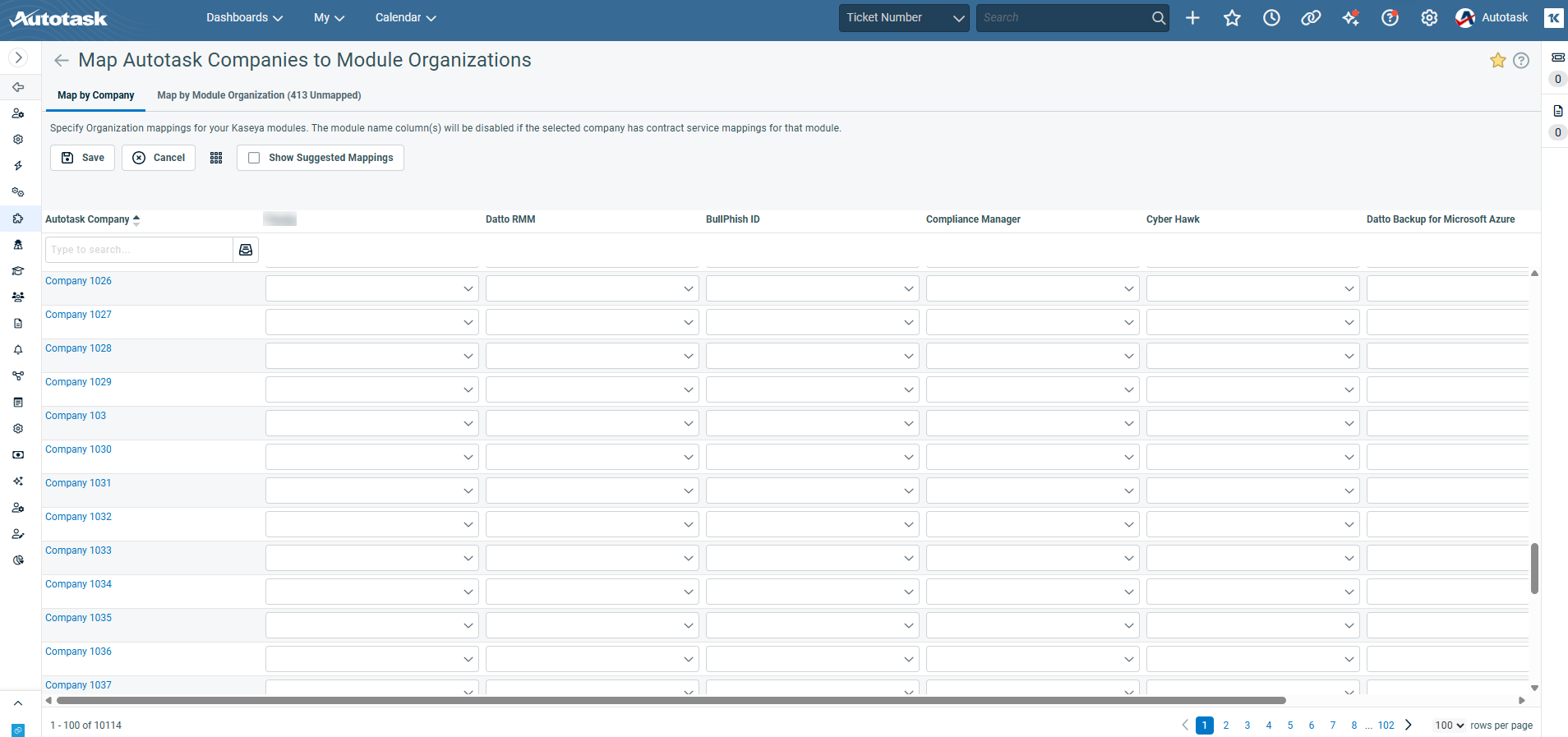Enable Show Suggested Mappings checkbox

[x=254, y=158]
